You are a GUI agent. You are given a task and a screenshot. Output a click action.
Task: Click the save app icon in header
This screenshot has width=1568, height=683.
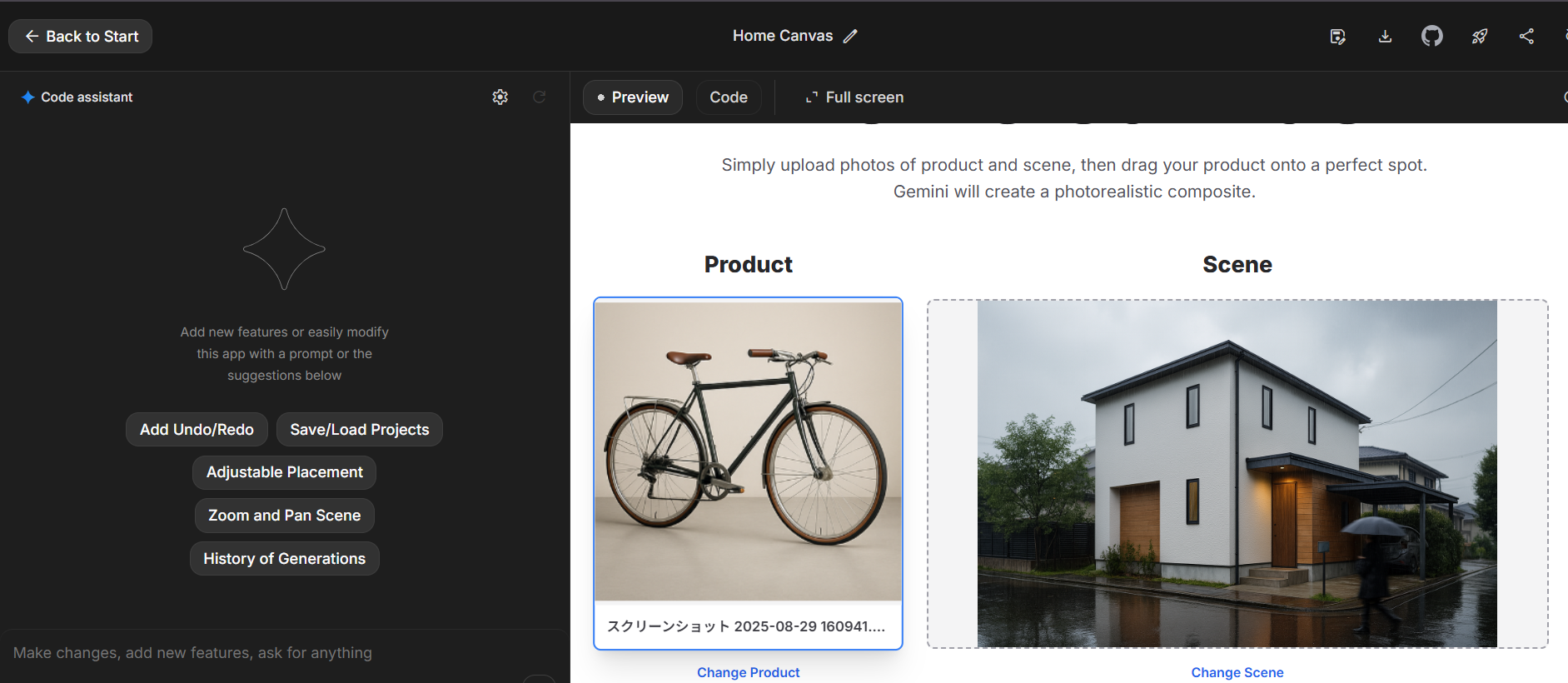coord(1337,36)
